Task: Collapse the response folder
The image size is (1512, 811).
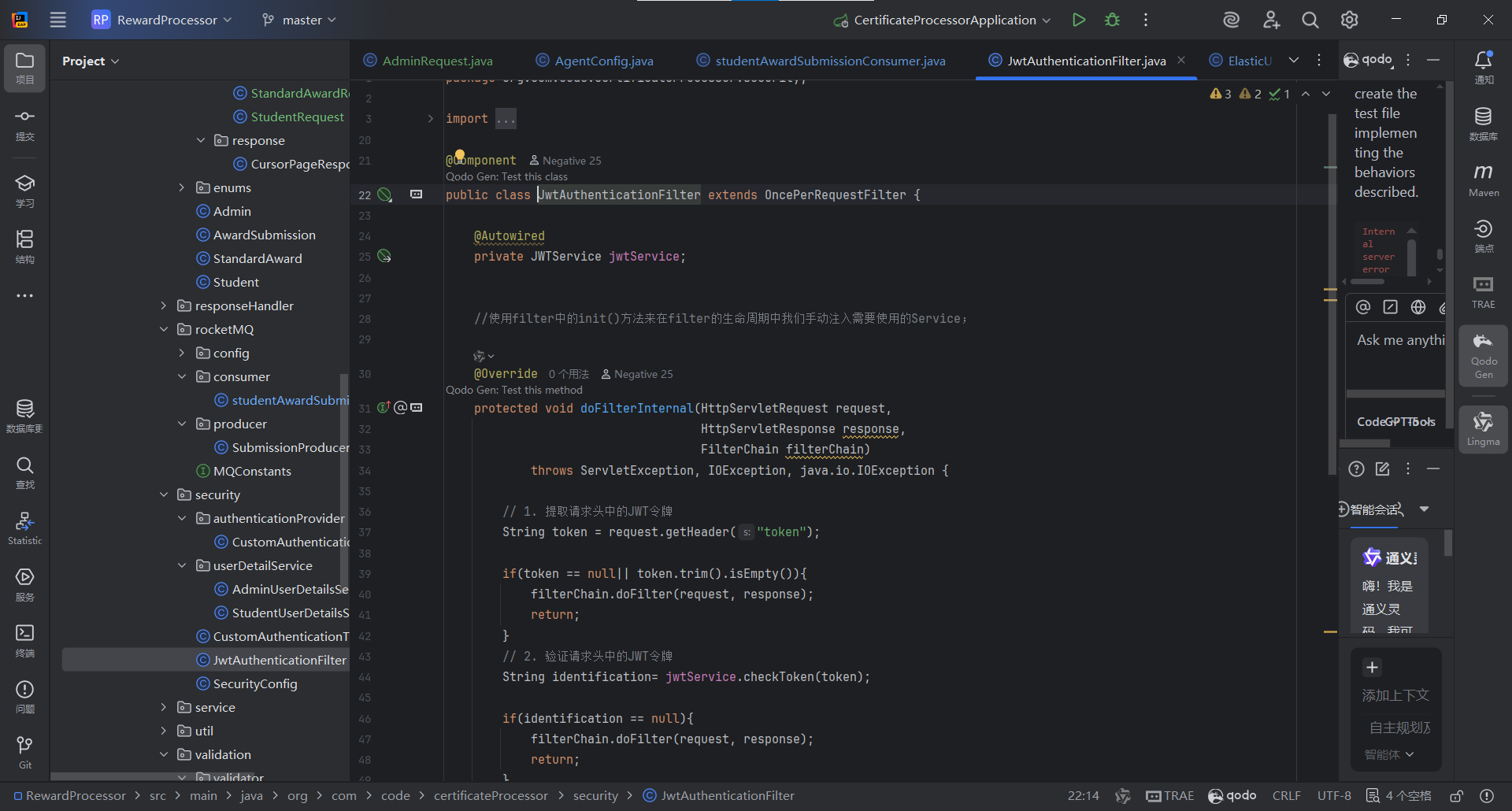Action: pos(201,140)
